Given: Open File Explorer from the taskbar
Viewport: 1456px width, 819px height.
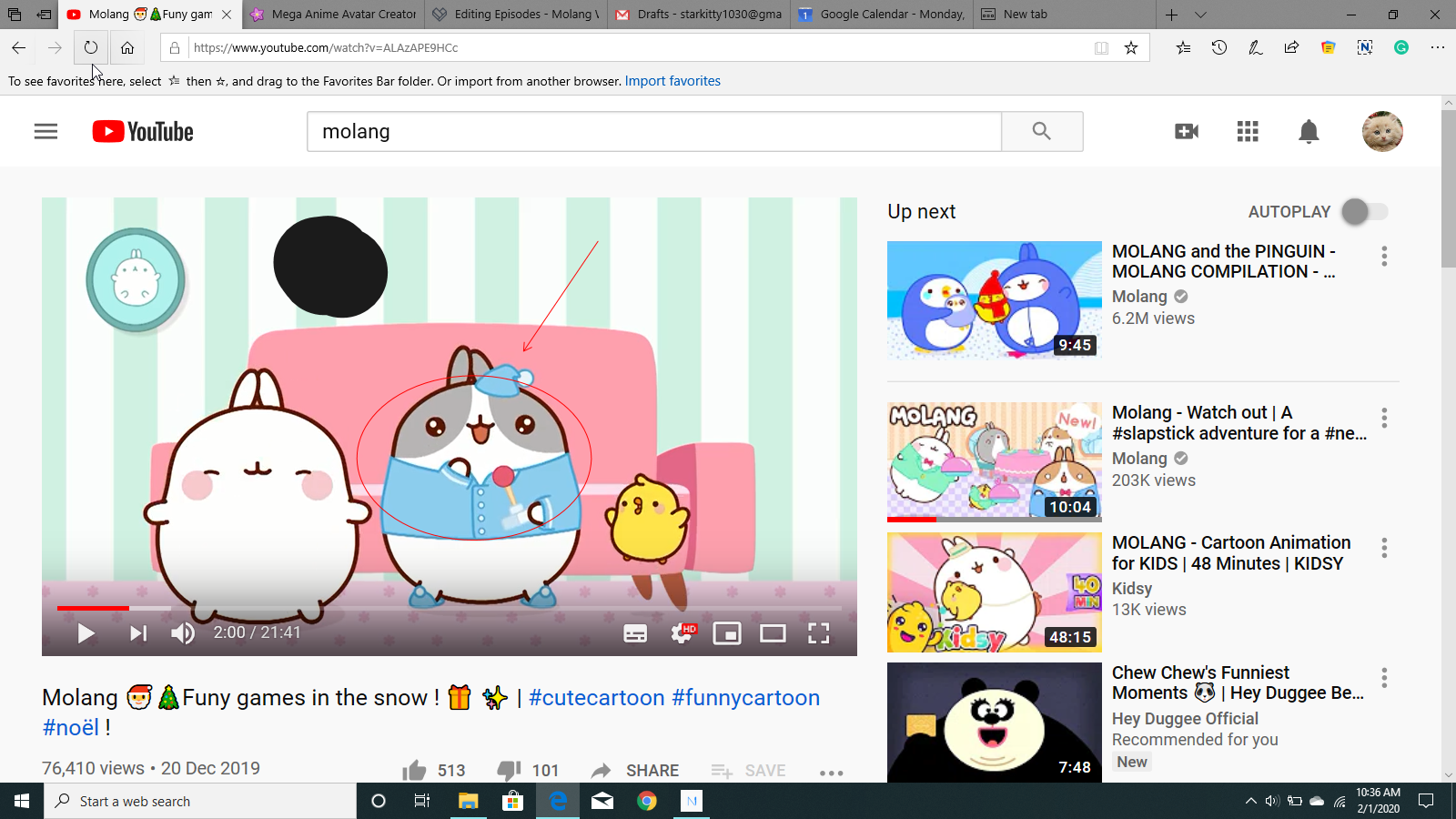Looking at the screenshot, I should (x=468, y=801).
